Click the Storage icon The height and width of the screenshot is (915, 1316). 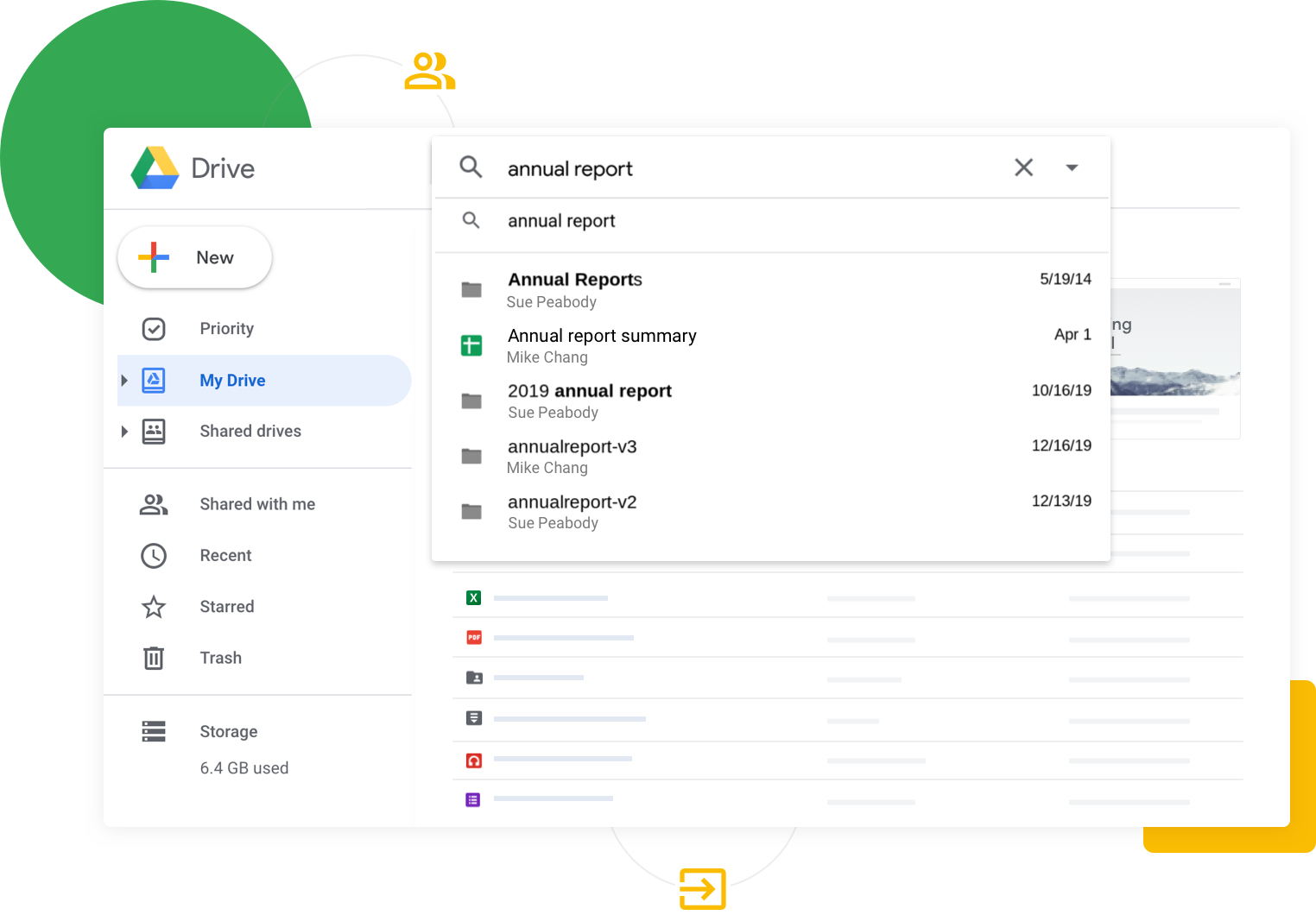coord(154,732)
